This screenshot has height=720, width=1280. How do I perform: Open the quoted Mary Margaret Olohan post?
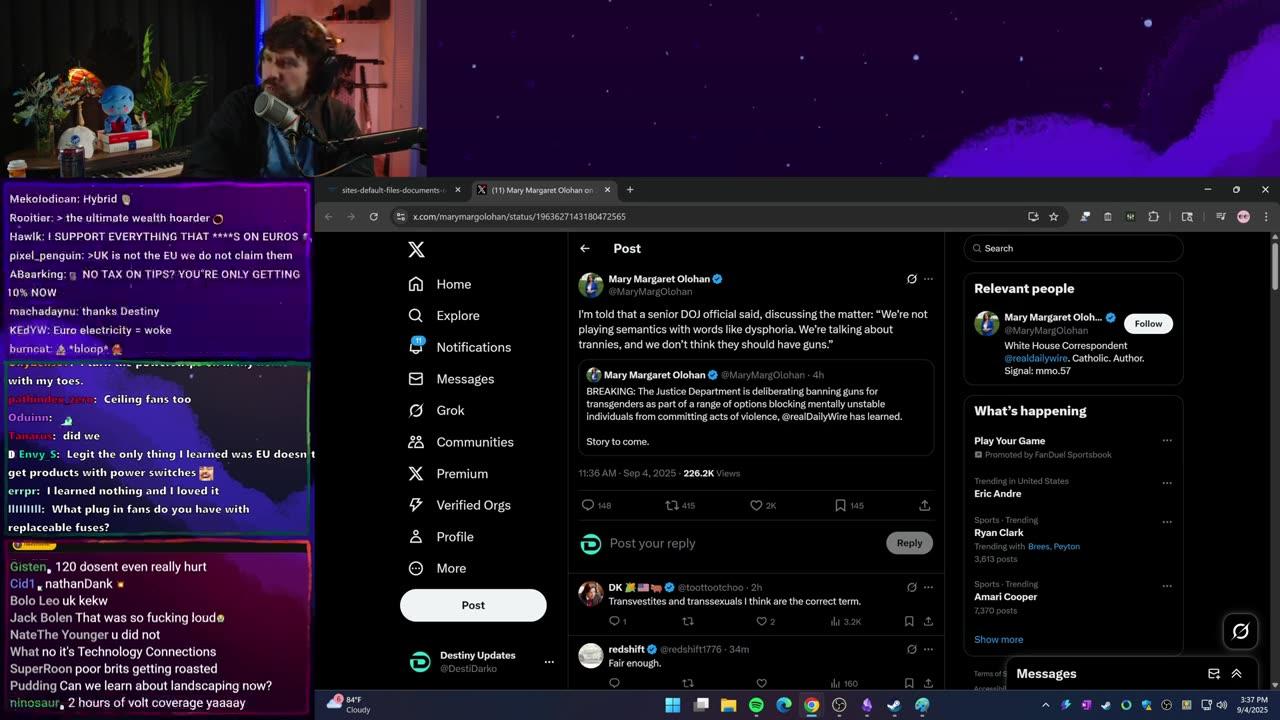pos(756,408)
